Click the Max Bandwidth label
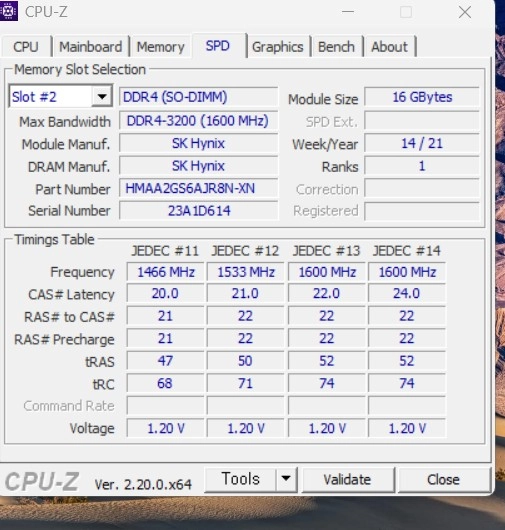The width and height of the screenshot is (505, 530). [x=65, y=122]
